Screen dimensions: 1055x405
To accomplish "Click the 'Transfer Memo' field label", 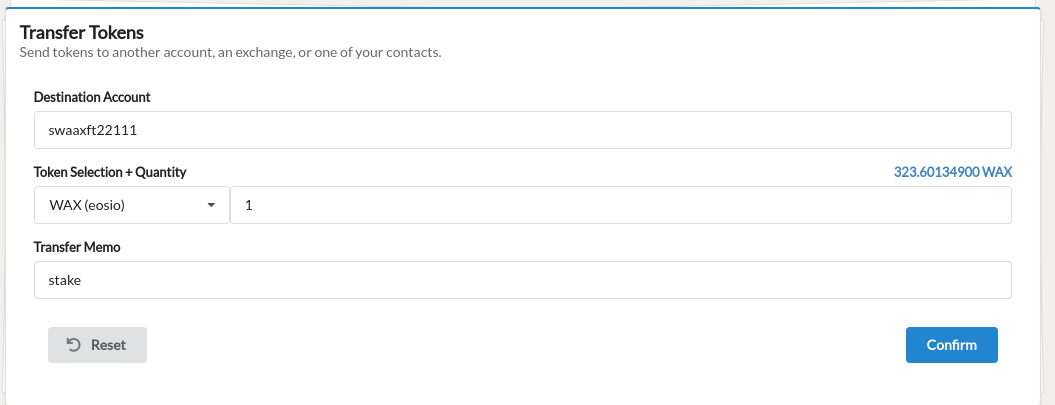I will point(77,247).
